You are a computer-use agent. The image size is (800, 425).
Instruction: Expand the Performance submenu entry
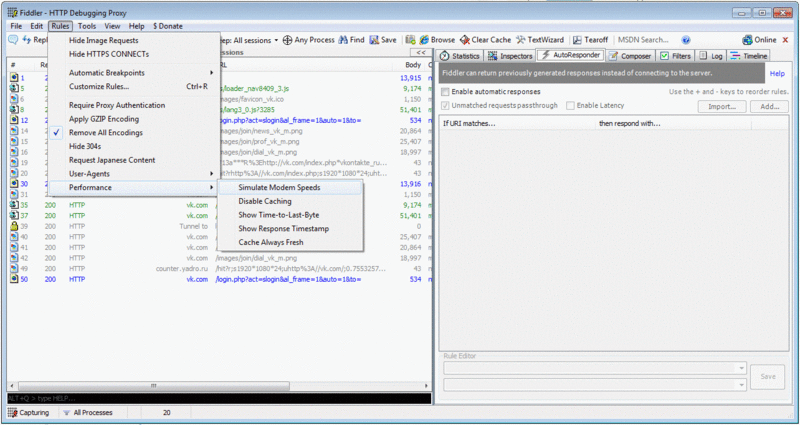[134, 187]
